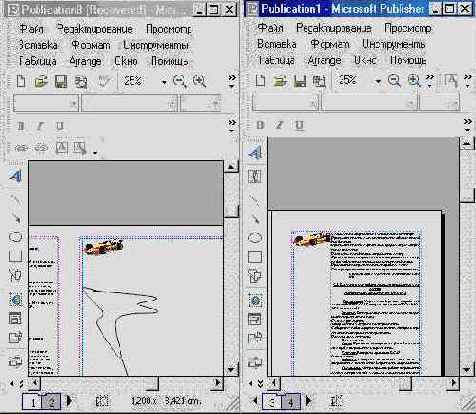Click Zoom In magnifier in Publication1 toolbar

414,80
